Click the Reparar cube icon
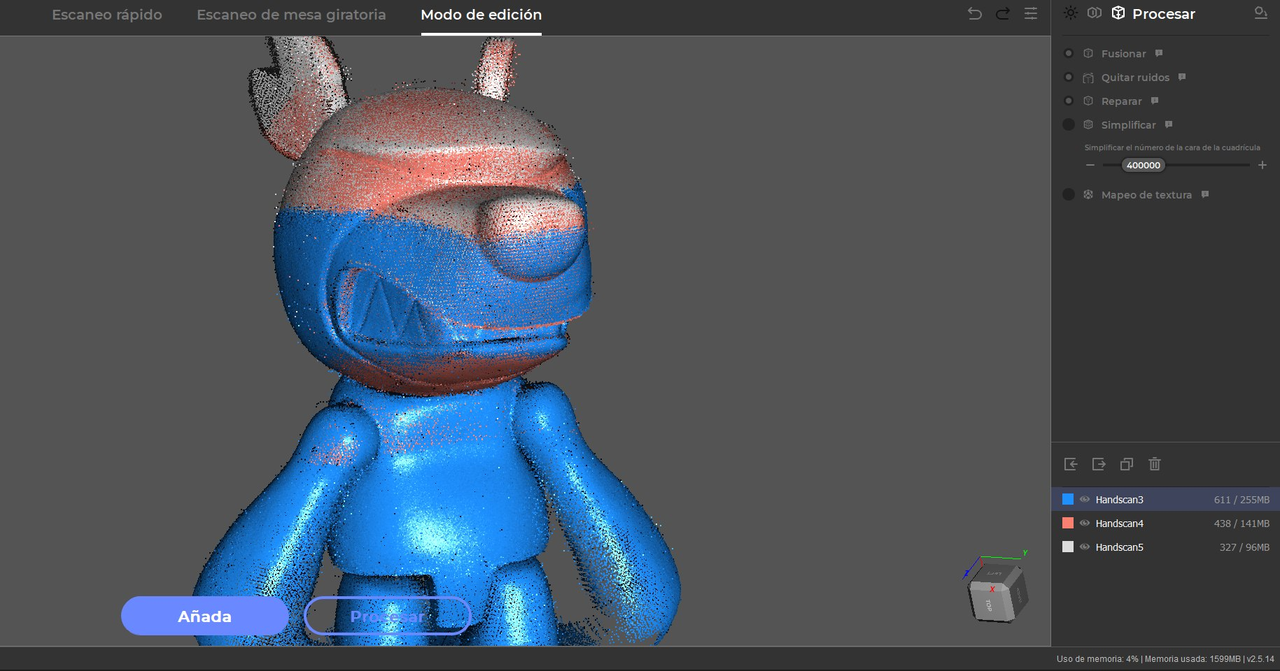This screenshot has height=671, width=1280. click(x=1088, y=101)
